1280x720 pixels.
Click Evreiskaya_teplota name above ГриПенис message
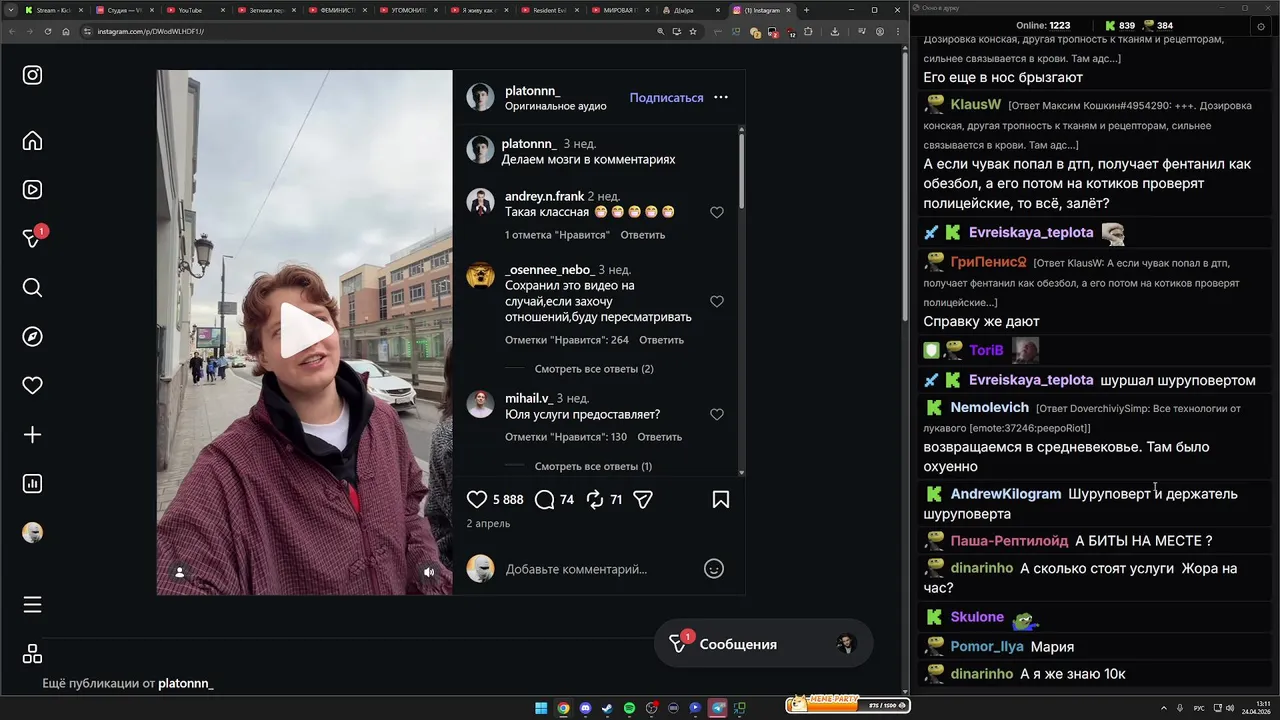pyautogui.click(x=1031, y=232)
